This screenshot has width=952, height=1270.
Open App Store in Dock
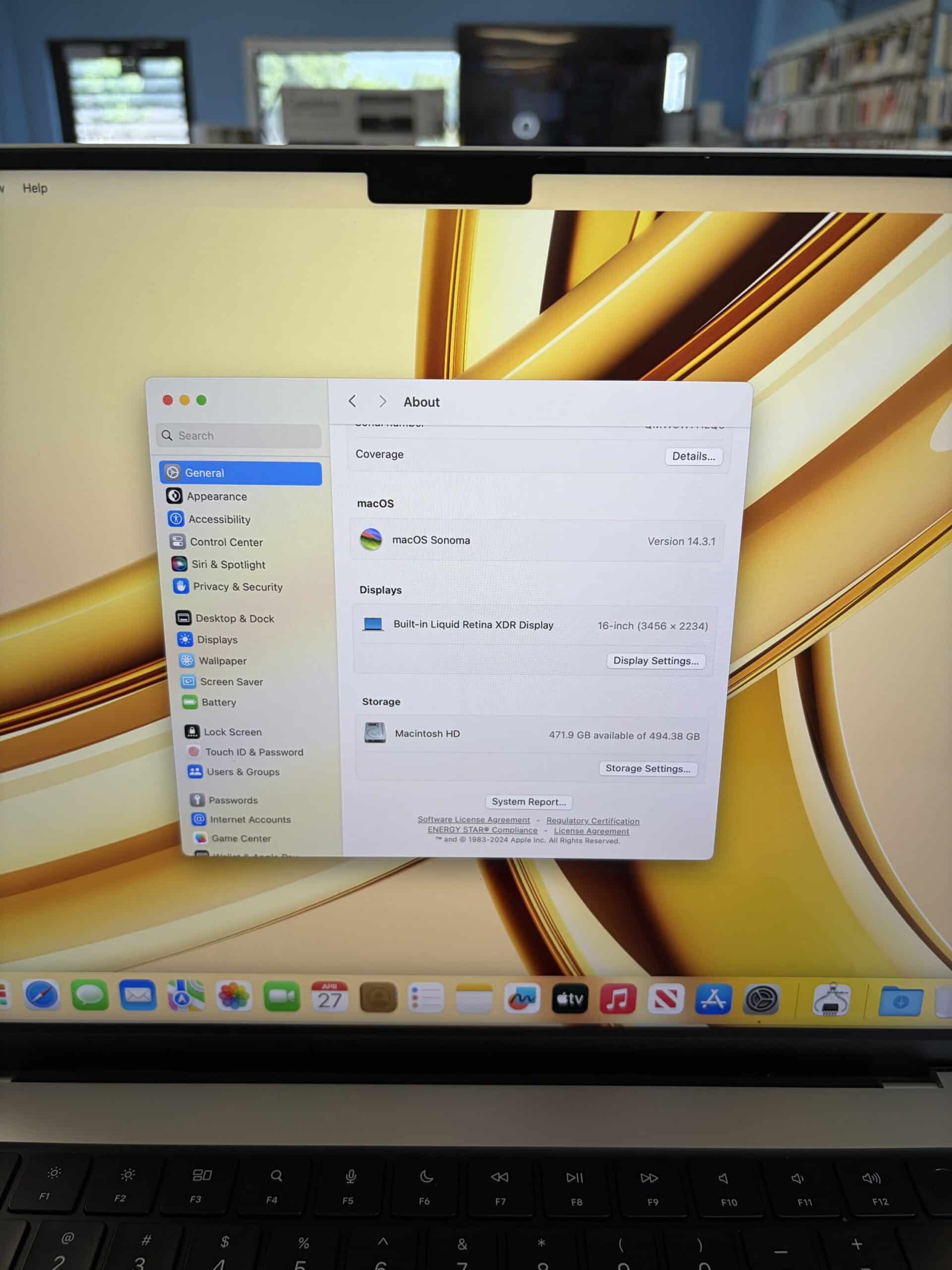(x=713, y=1000)
